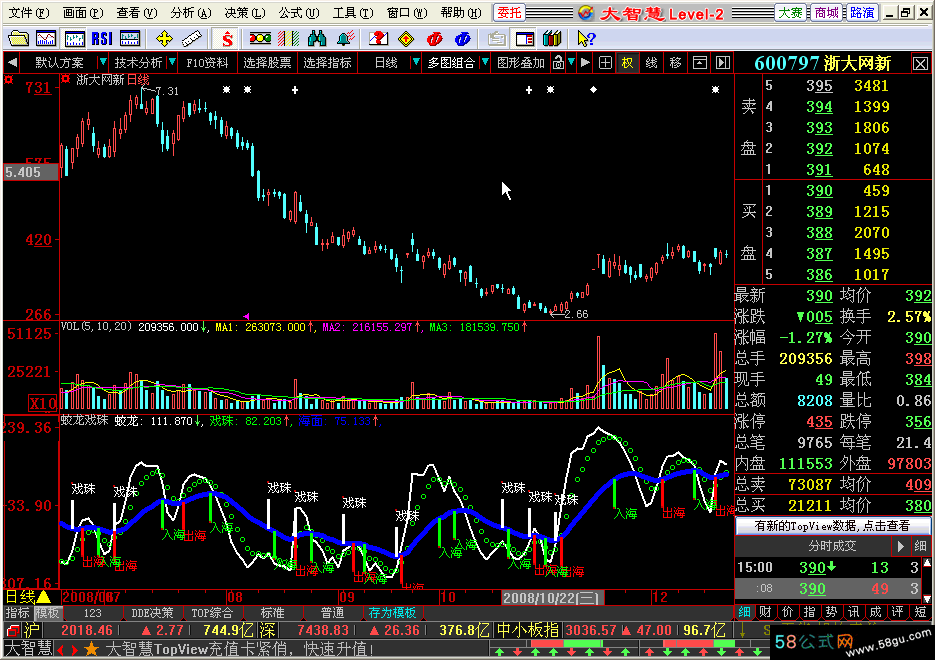Open the 默认方案 dropdown arrow
935x660 pixels.
103,62
